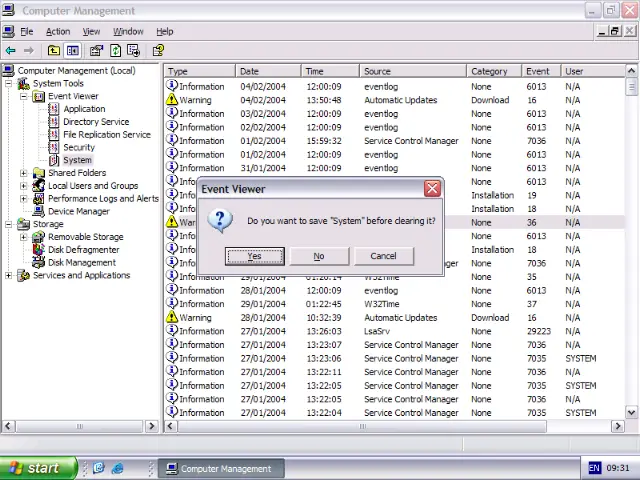Open the View menu

91,31
